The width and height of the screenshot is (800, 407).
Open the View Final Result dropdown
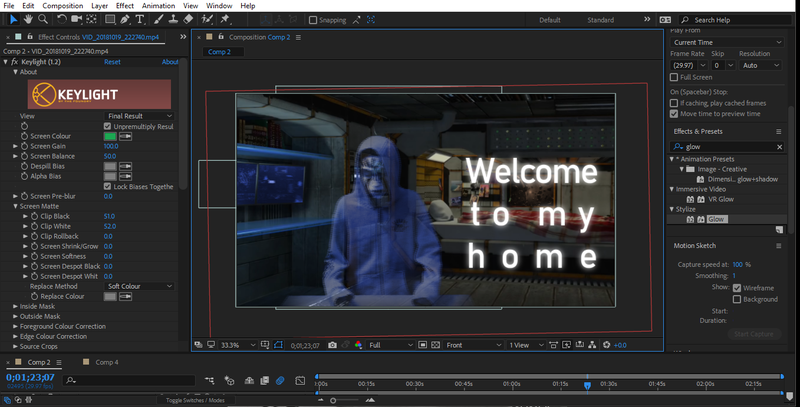[x=139, y=116]
